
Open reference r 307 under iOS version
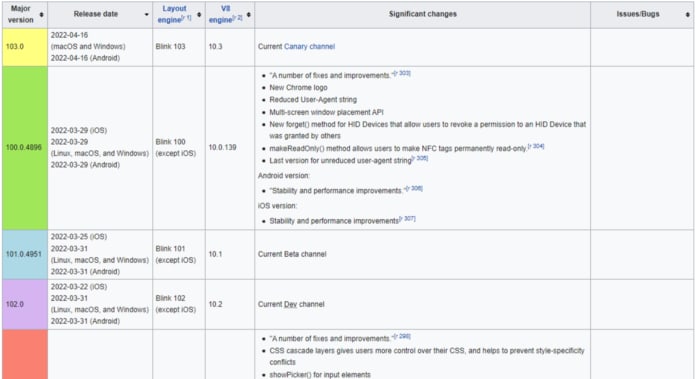point(407,218)
